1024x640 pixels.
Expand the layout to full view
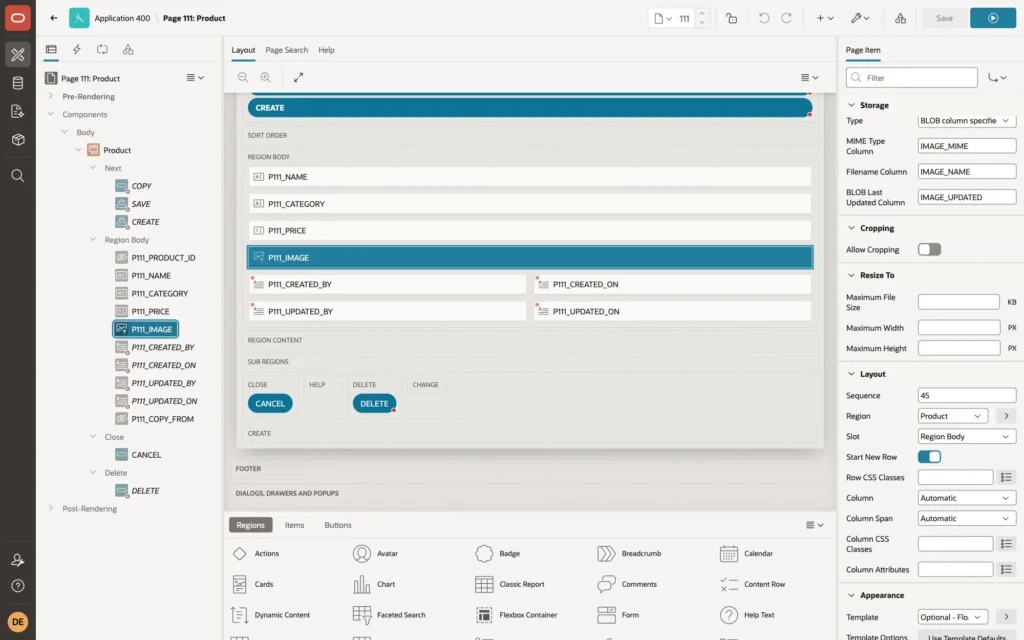[298, 77]
